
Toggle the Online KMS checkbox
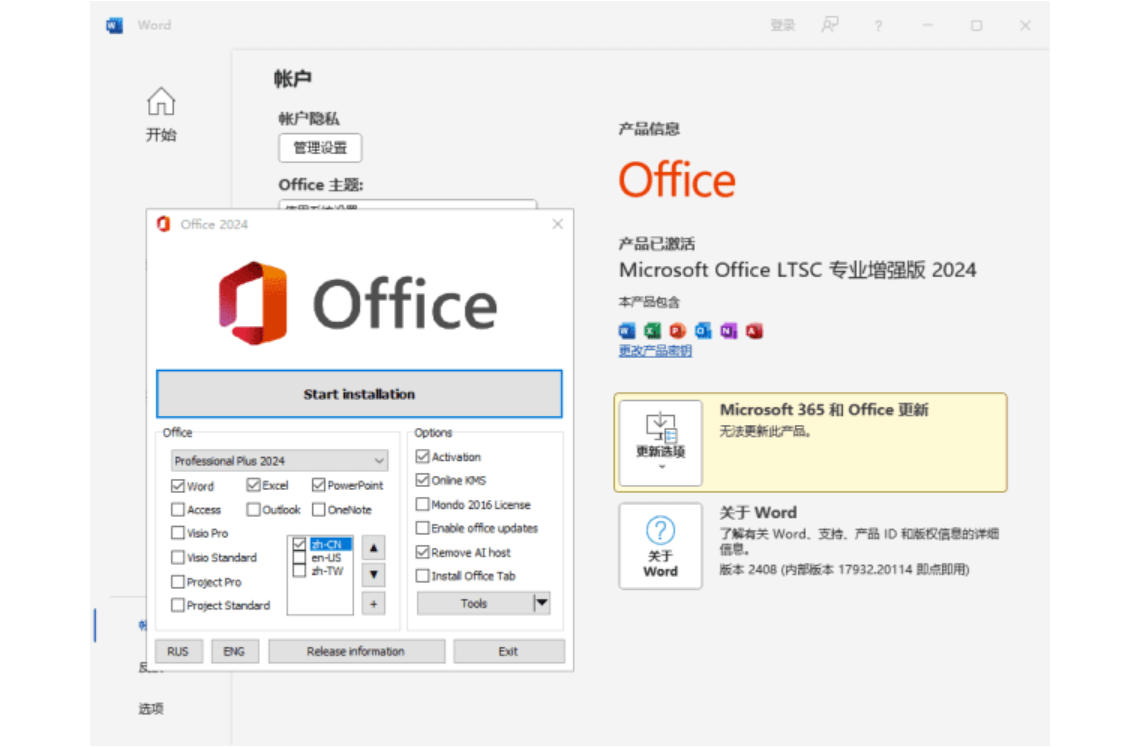pos(423,480)
